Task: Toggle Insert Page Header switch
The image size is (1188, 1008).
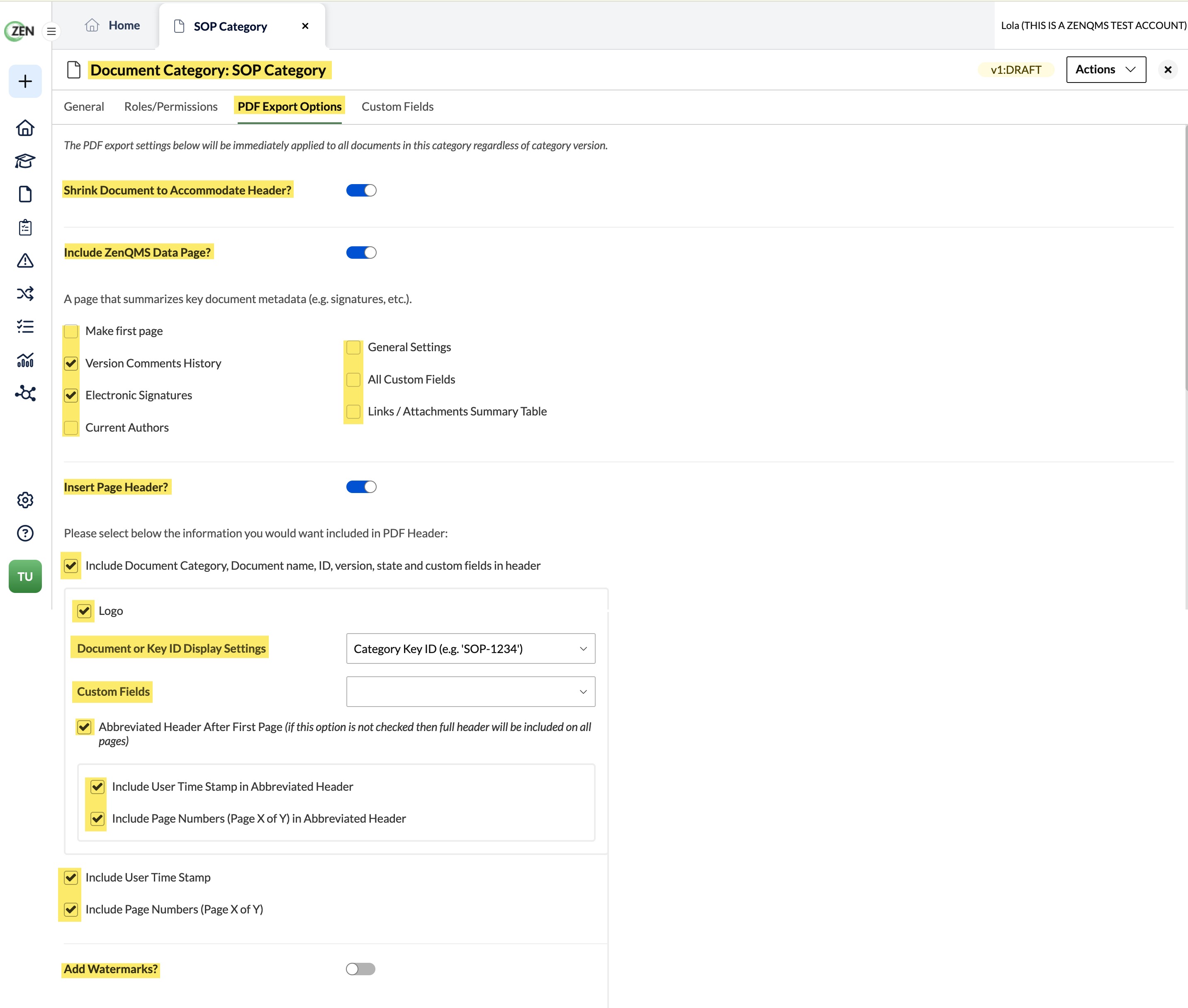Action: tap(361, 487)
